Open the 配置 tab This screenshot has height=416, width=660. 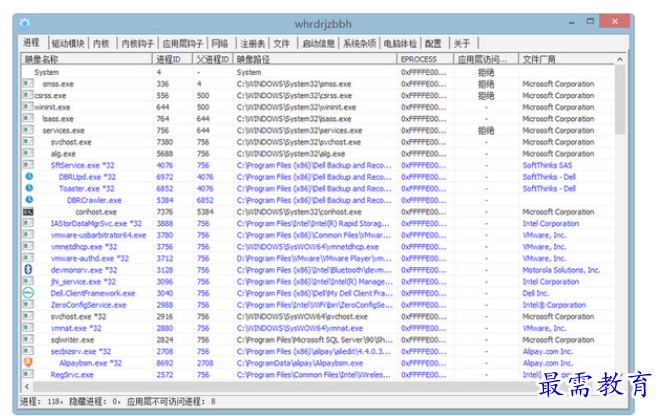coord(433,43)
